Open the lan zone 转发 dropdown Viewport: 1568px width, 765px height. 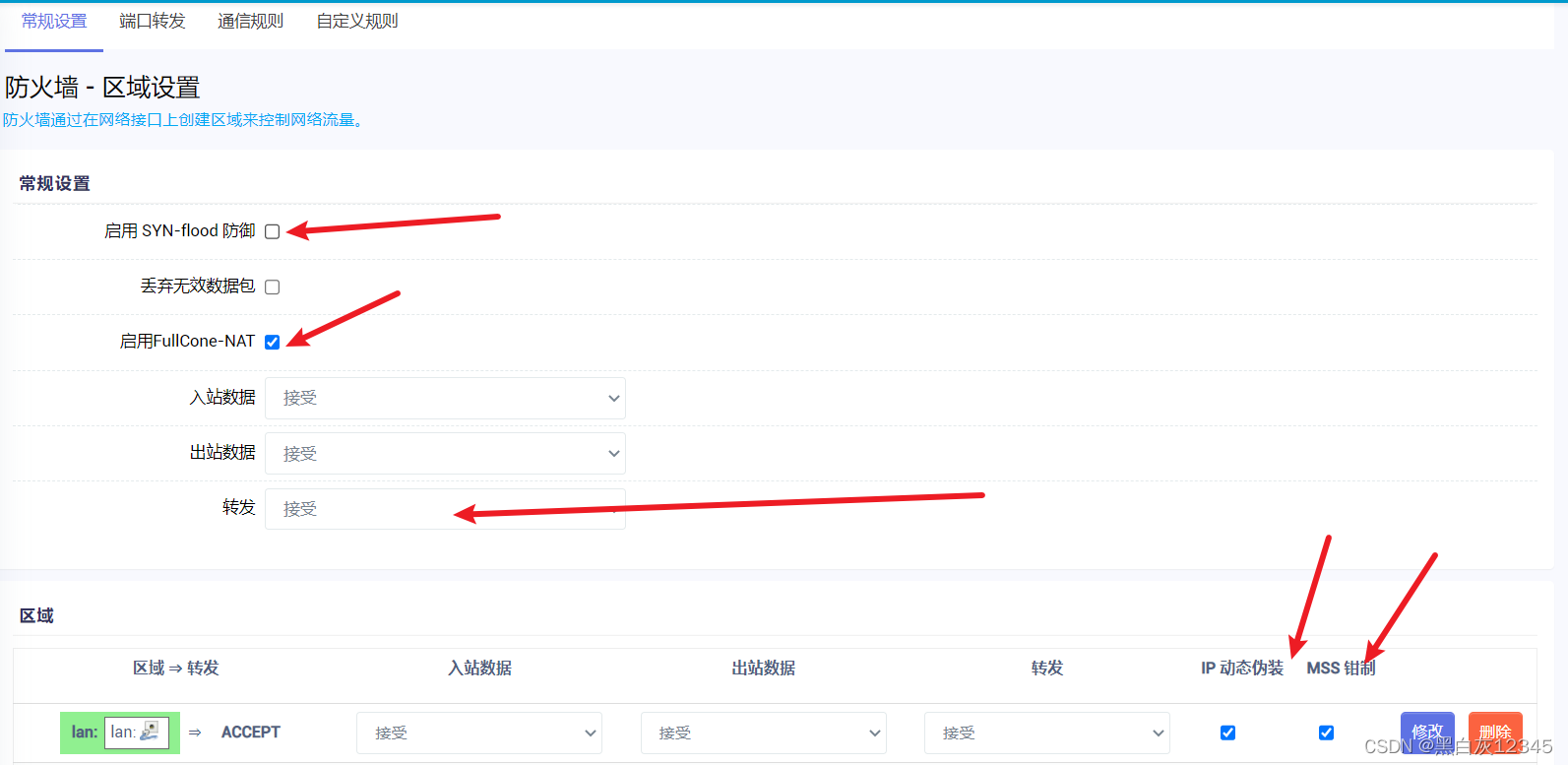(1047, 733)
